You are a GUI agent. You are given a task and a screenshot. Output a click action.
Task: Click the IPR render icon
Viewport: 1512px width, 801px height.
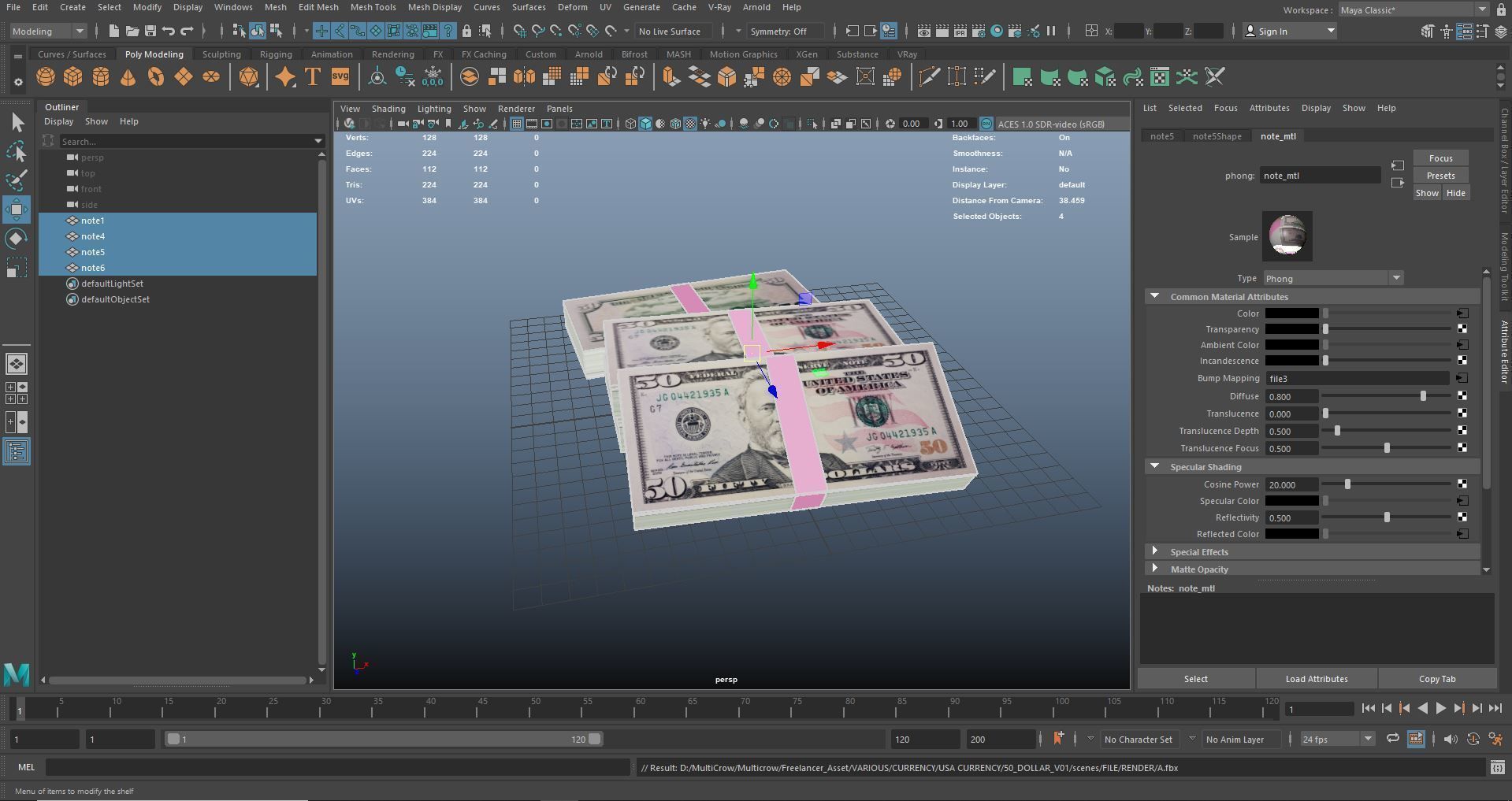pyautogui.click(x=960, y=31)
